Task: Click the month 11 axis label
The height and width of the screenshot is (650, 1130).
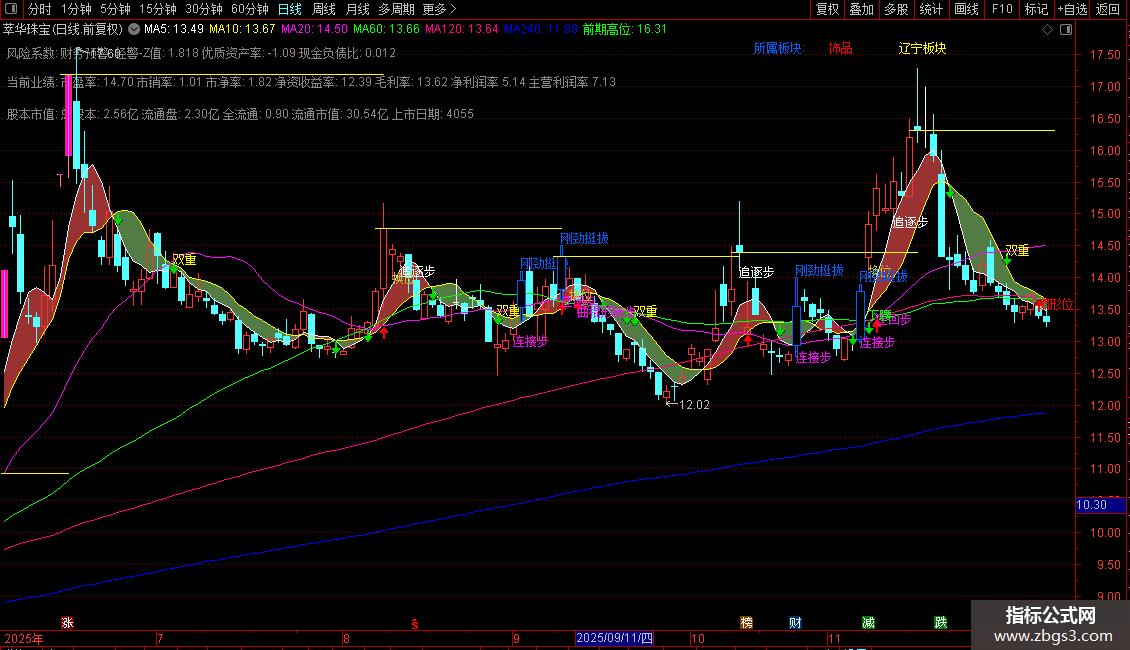Action: coord(835,638)
